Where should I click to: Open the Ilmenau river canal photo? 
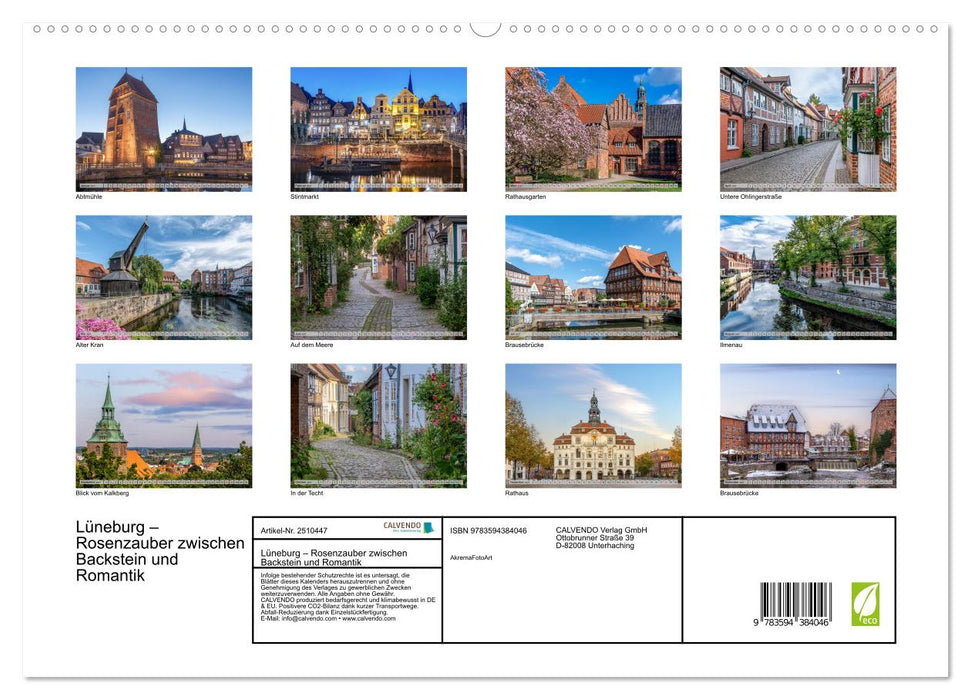pyautogui.click(x=808, y=278)
